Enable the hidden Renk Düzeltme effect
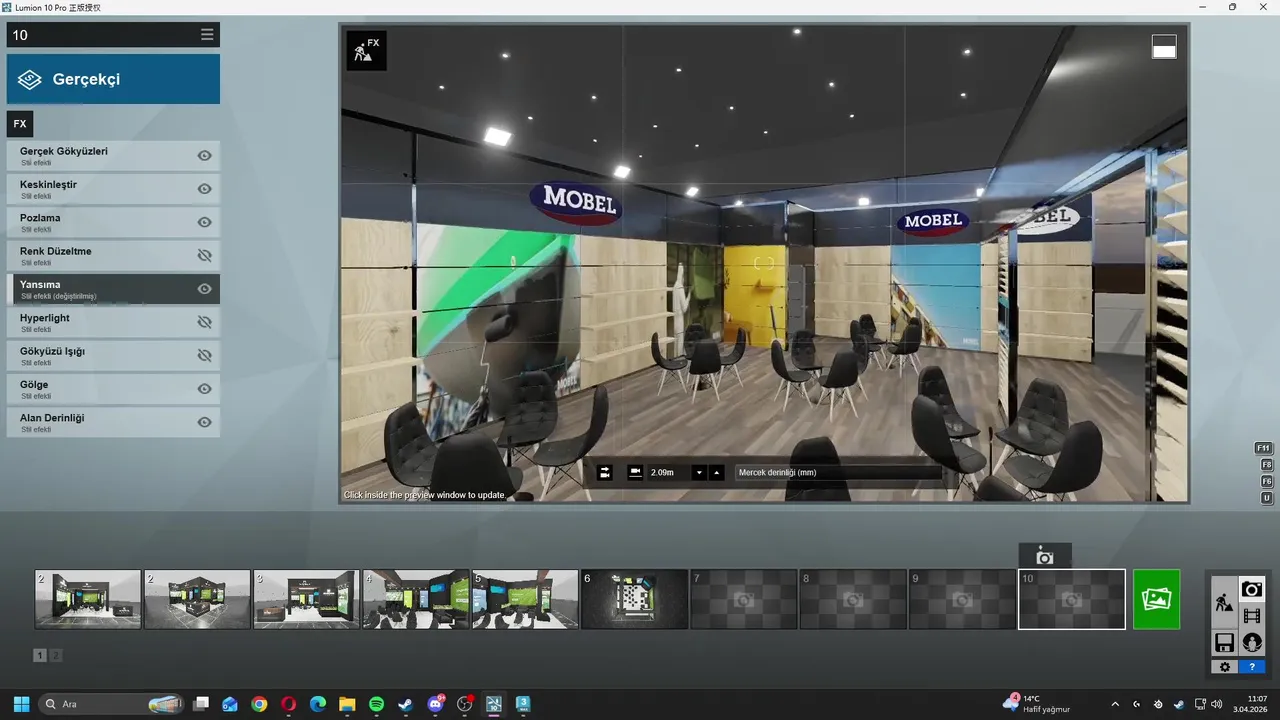 click(205, 256)
